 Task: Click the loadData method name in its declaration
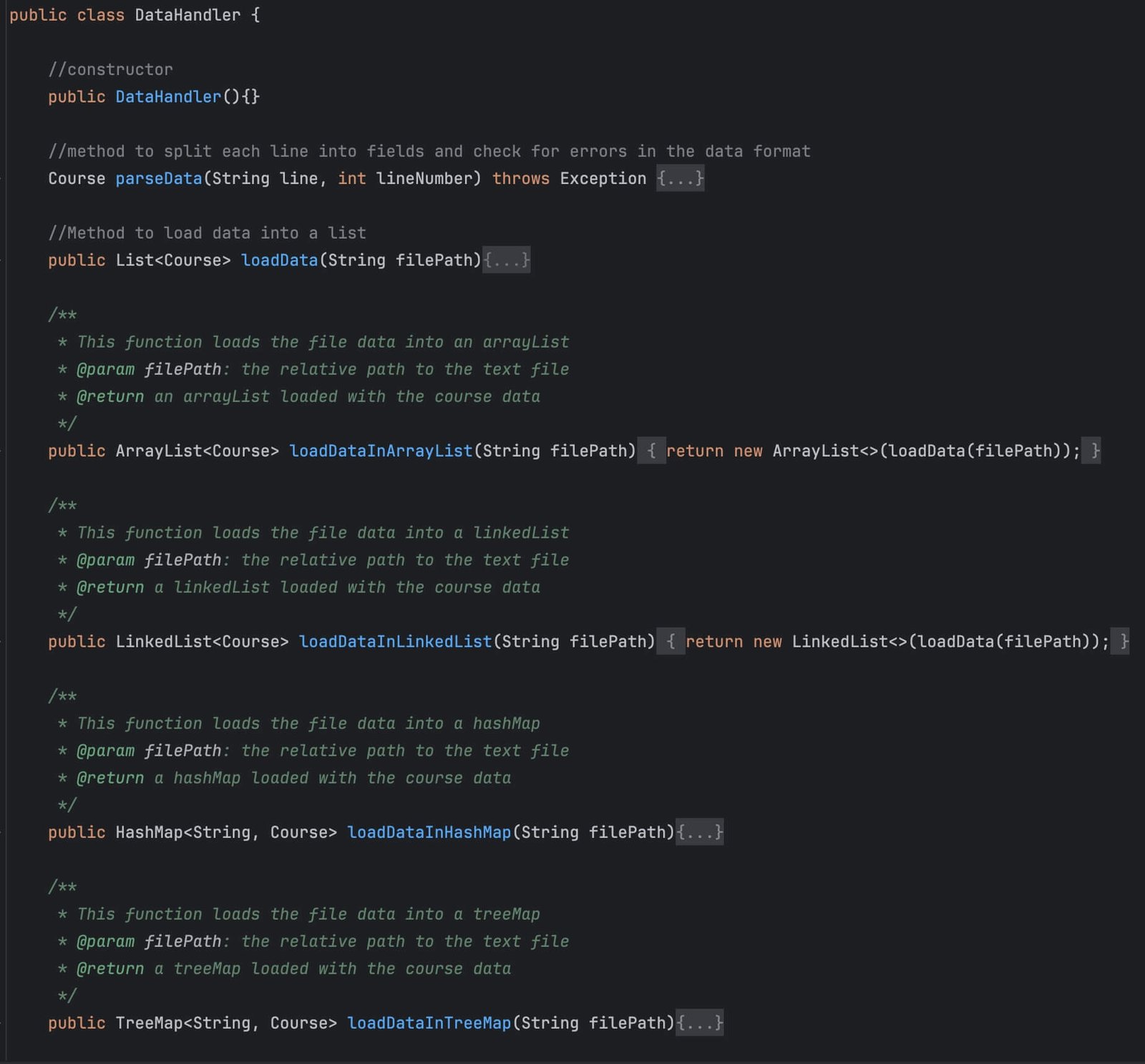point(279,260)
